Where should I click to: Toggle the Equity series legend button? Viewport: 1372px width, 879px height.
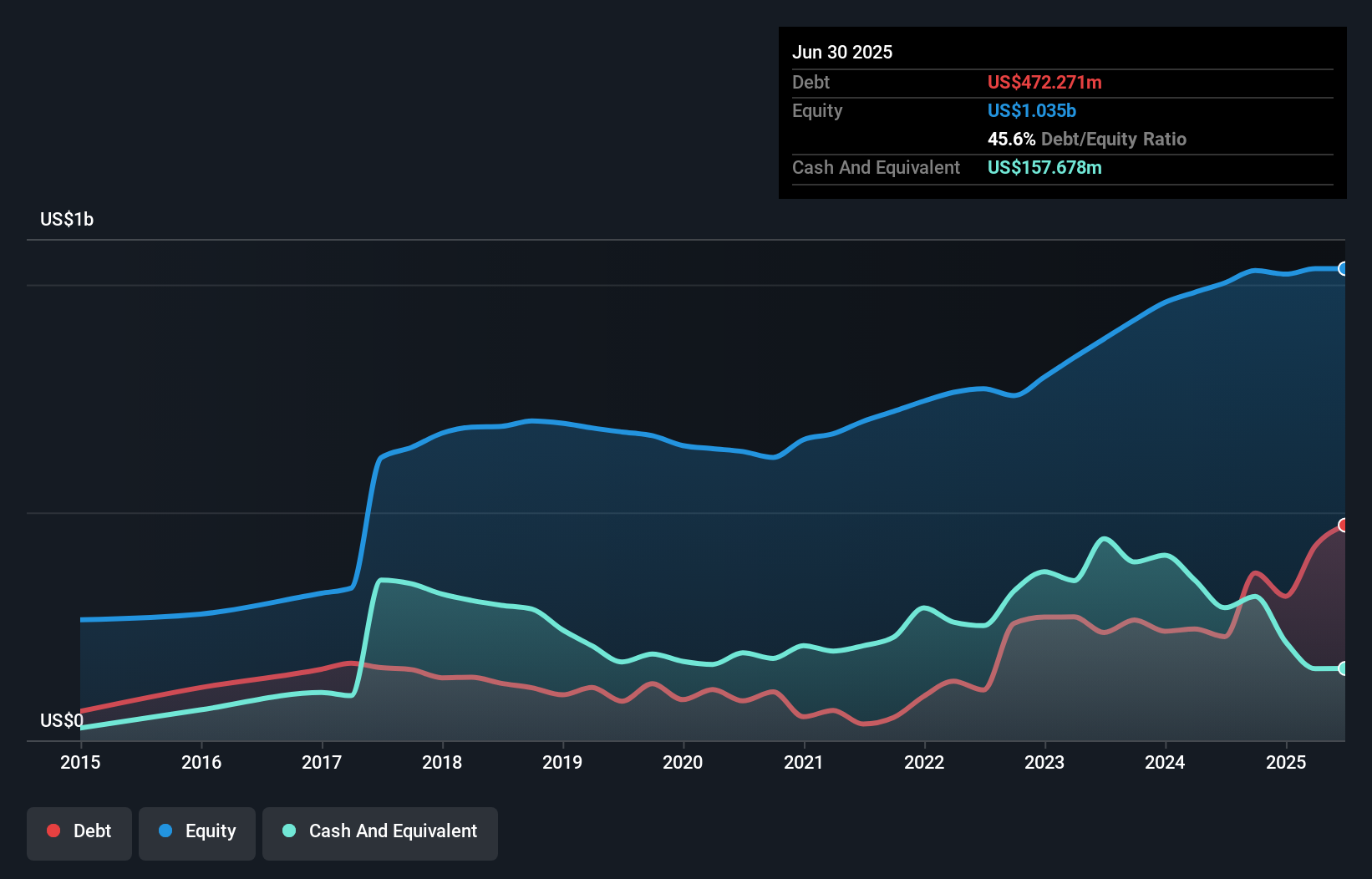pyautogui.click(x=197, y=833)
